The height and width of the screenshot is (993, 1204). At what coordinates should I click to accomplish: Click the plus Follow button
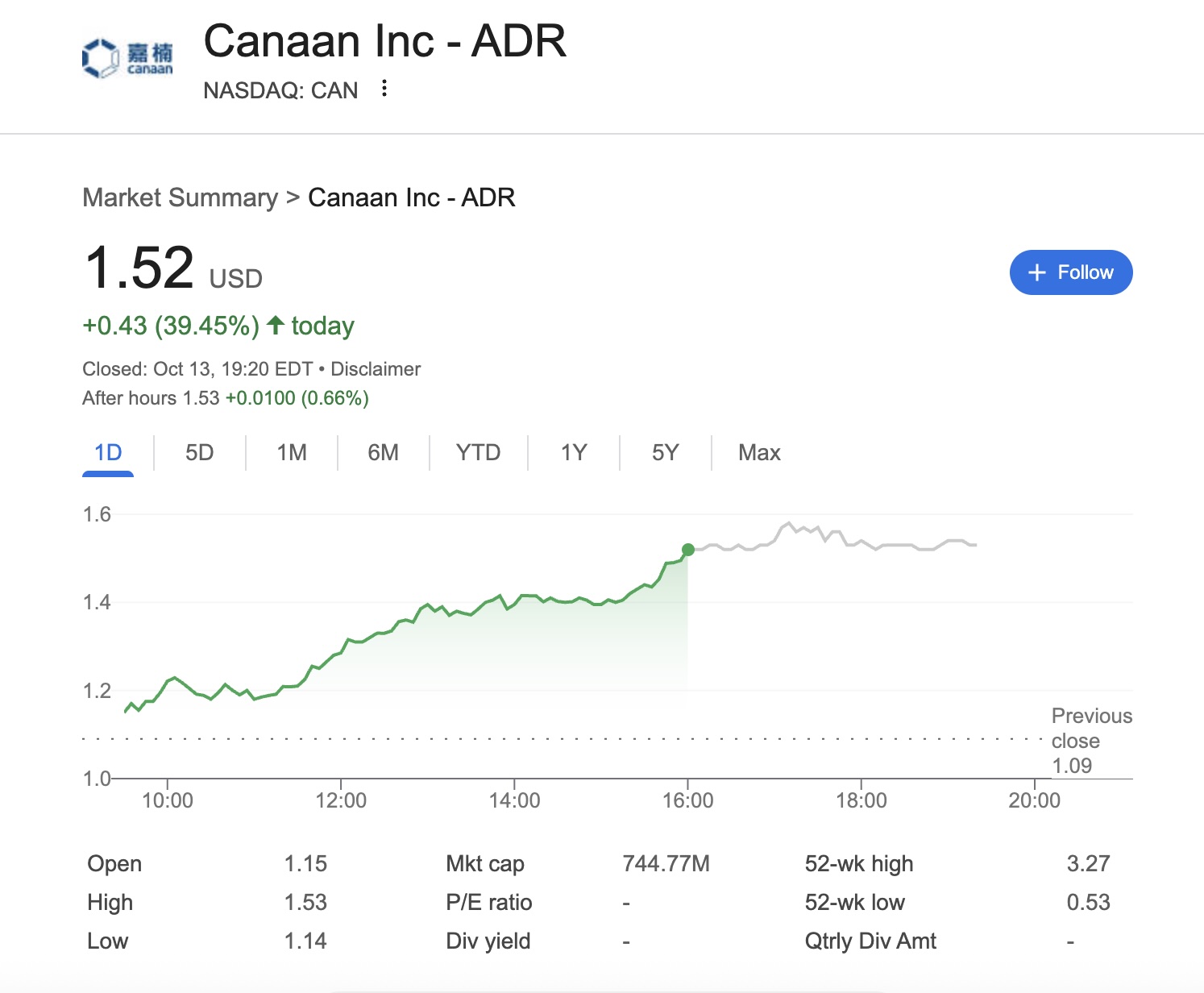(1070, 272)
